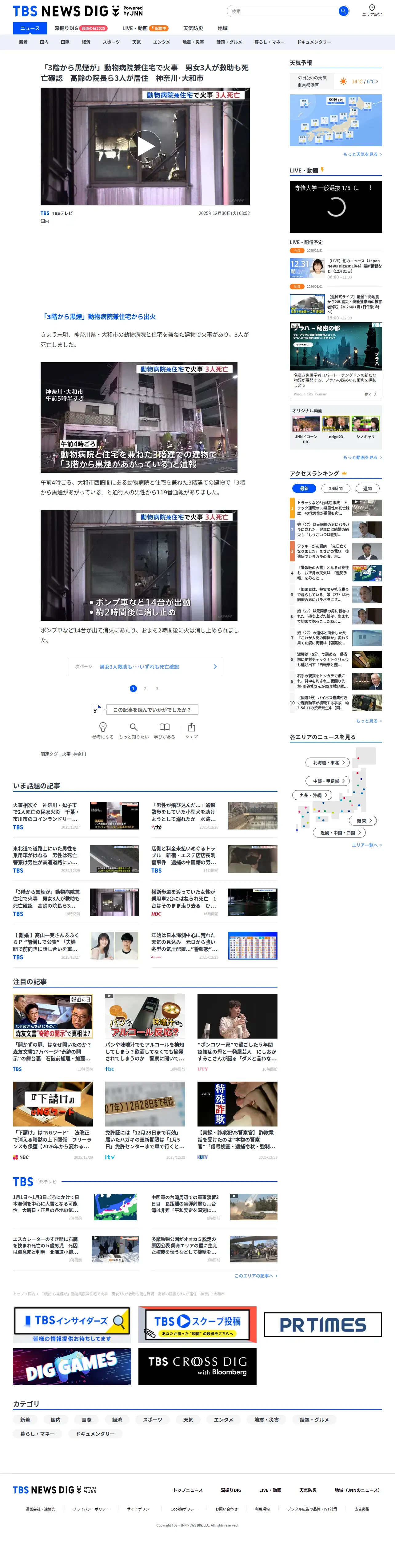
Task: Click もっと動画を見る link
Action: pos(362,457)
